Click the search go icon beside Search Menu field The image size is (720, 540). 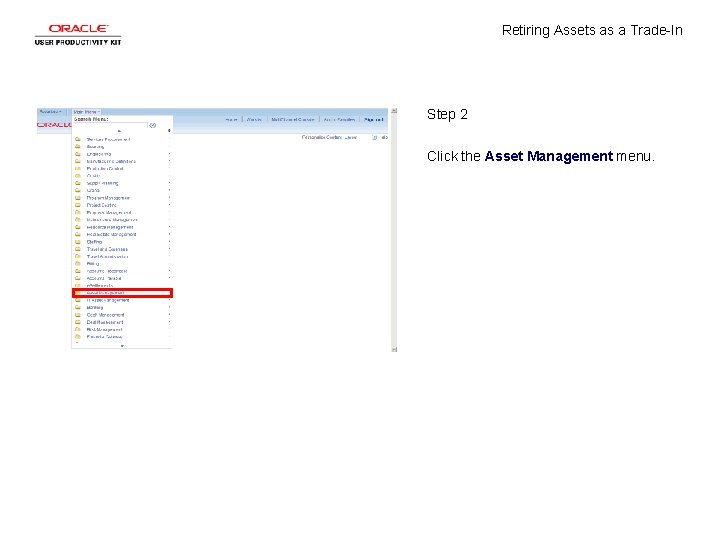[x=152, y=125]
